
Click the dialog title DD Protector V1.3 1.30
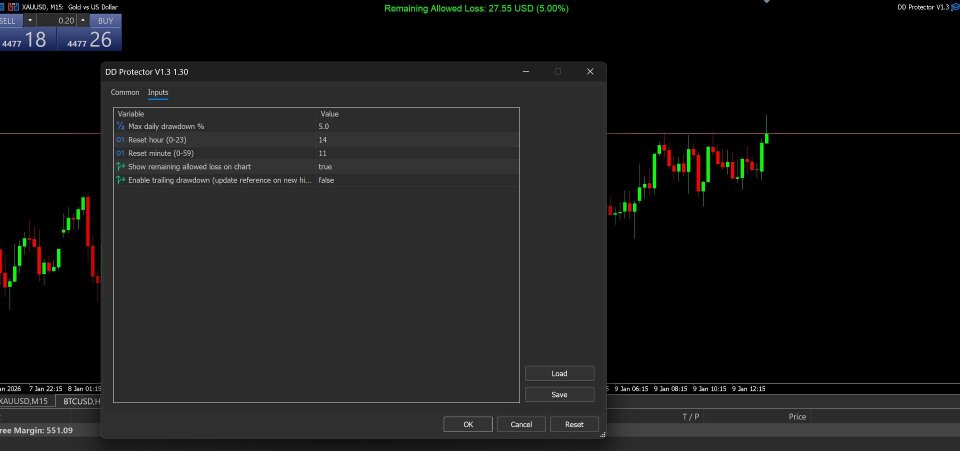tap(147, 72)
